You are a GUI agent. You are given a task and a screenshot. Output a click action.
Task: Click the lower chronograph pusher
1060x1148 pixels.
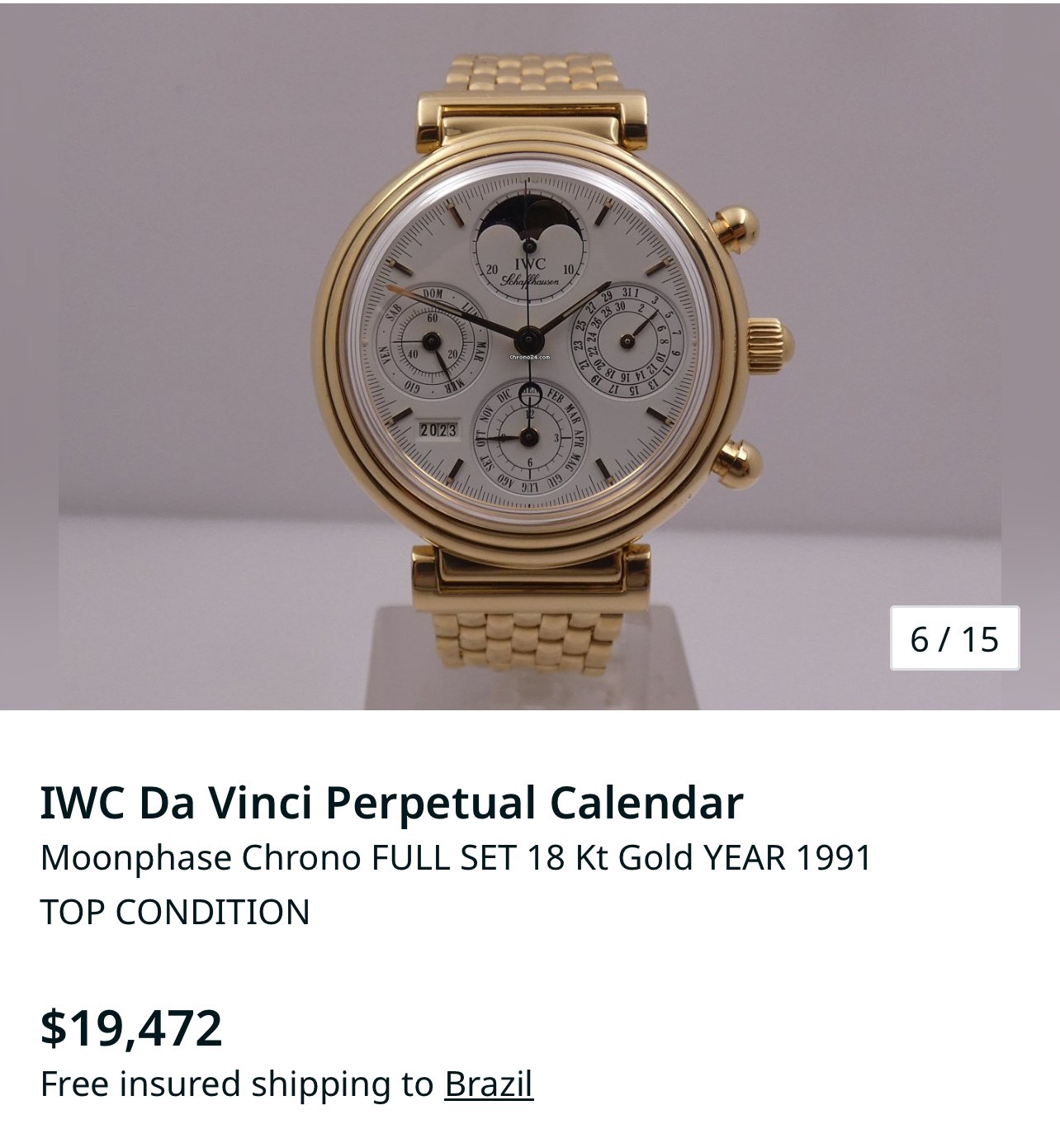[735, 458]
